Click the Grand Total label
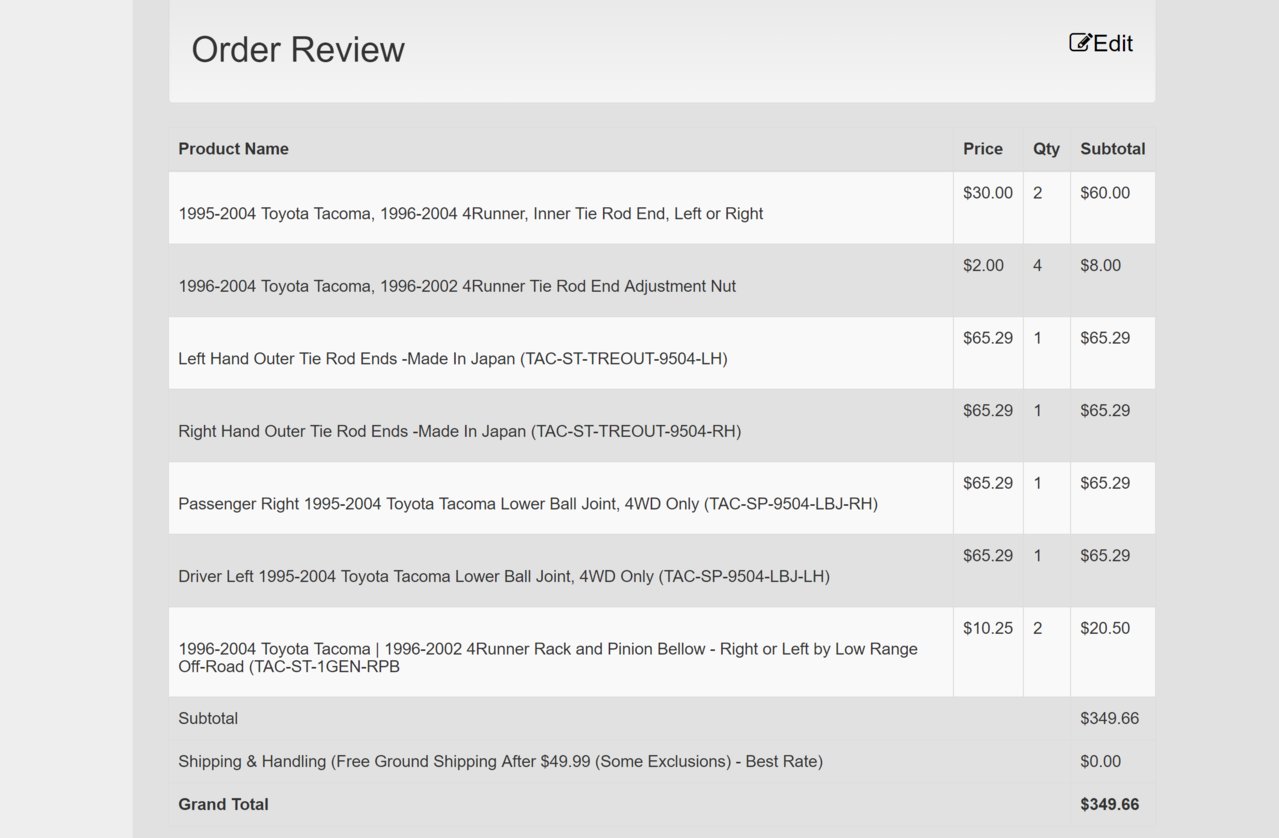The image size is (1279, 838). click(x=223, y=804)
